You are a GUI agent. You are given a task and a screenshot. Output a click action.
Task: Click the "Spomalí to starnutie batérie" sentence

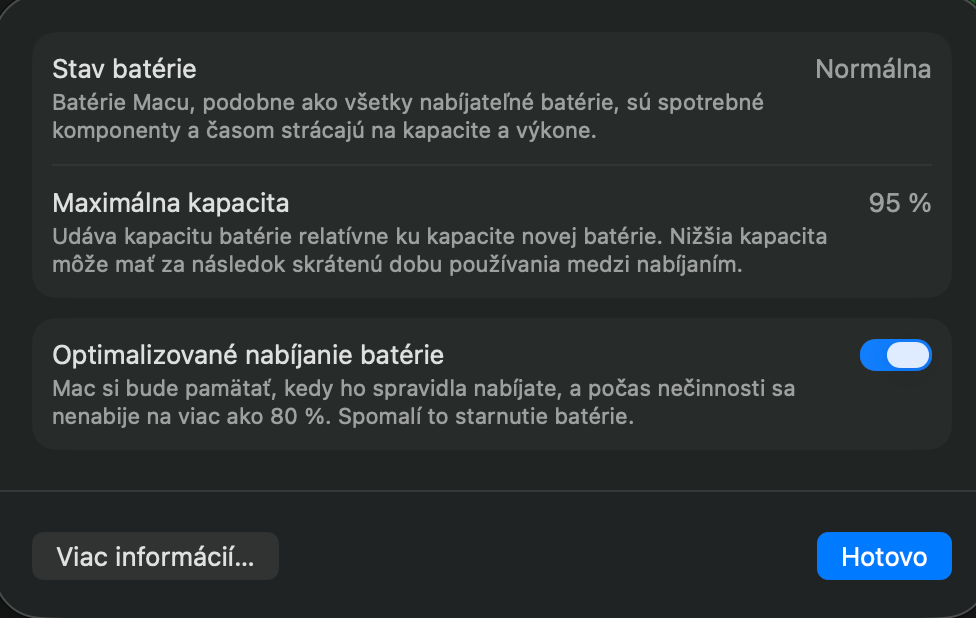pos(486,417)
